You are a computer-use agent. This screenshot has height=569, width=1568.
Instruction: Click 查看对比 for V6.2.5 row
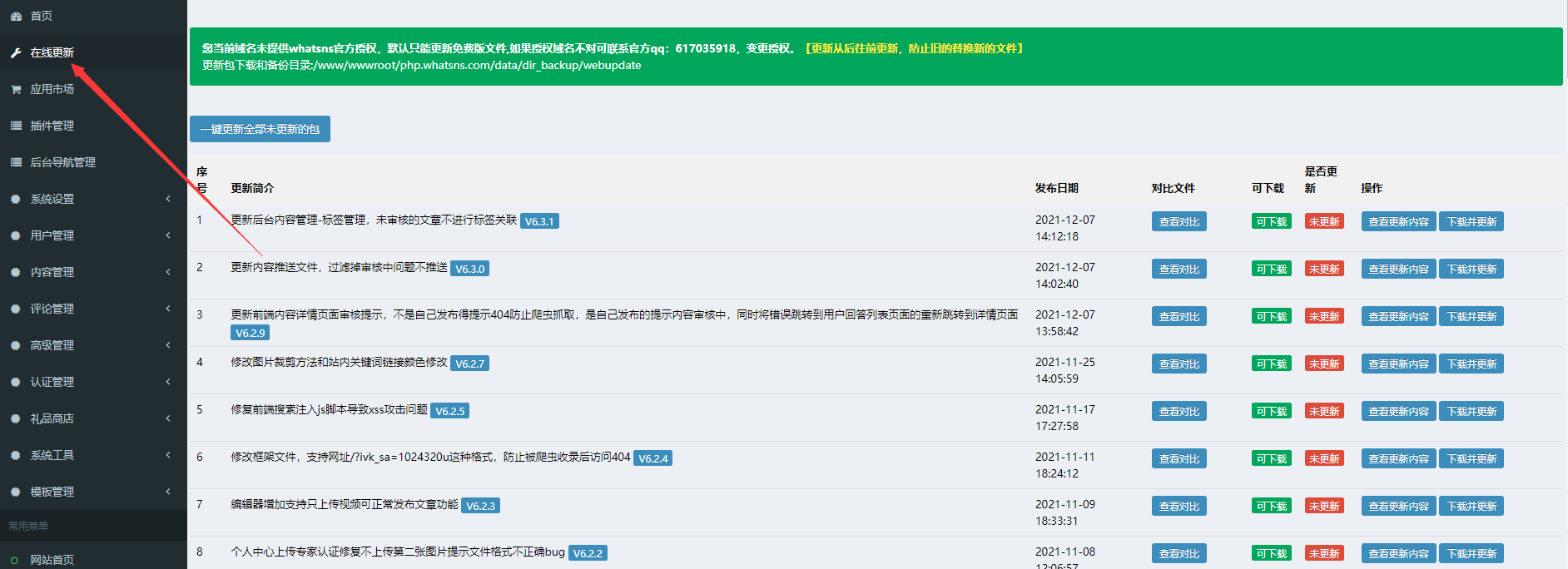[1179, 412]
